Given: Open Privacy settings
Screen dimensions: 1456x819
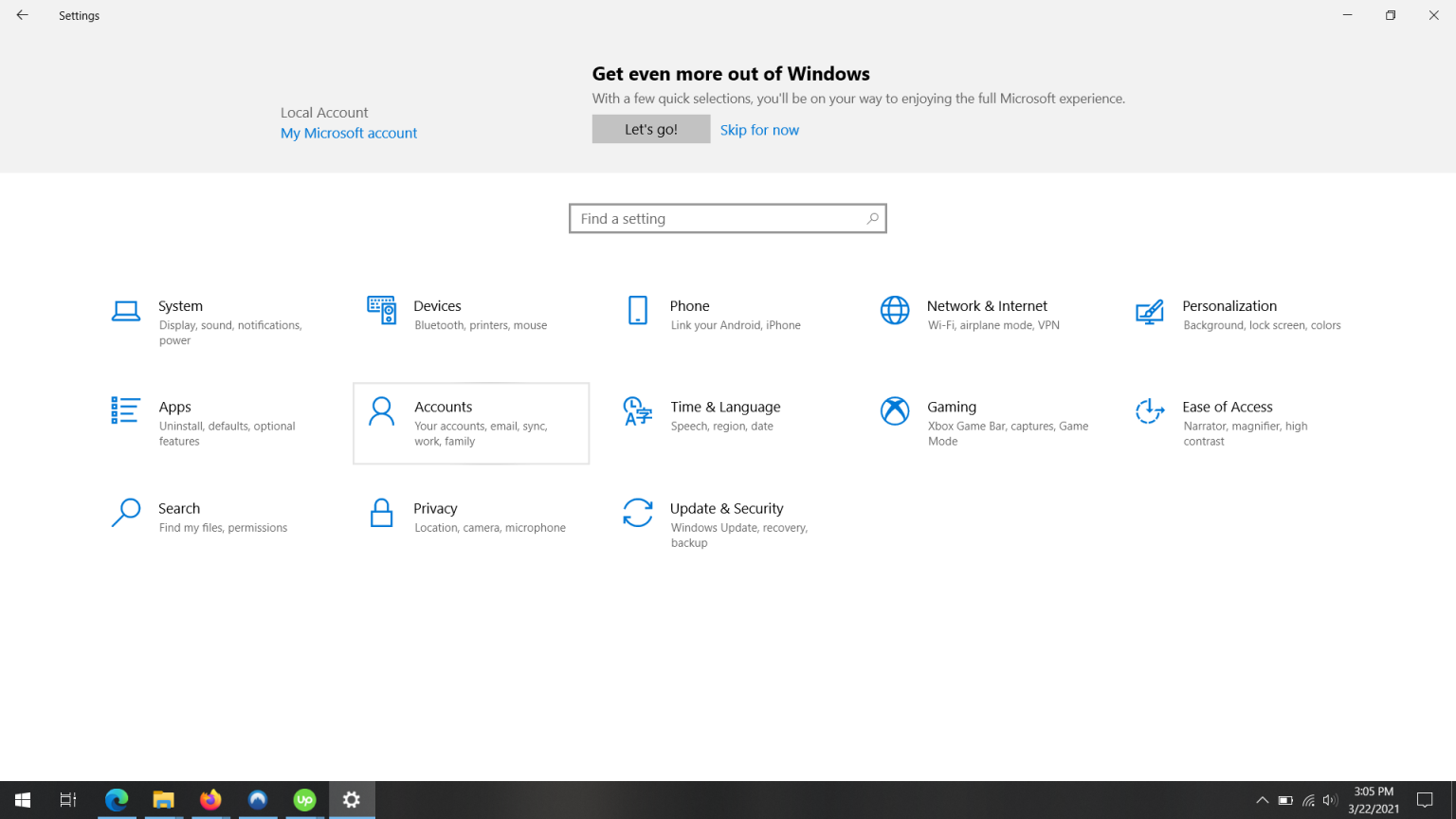Looking at the screenshot, I should tap(471, 517).
